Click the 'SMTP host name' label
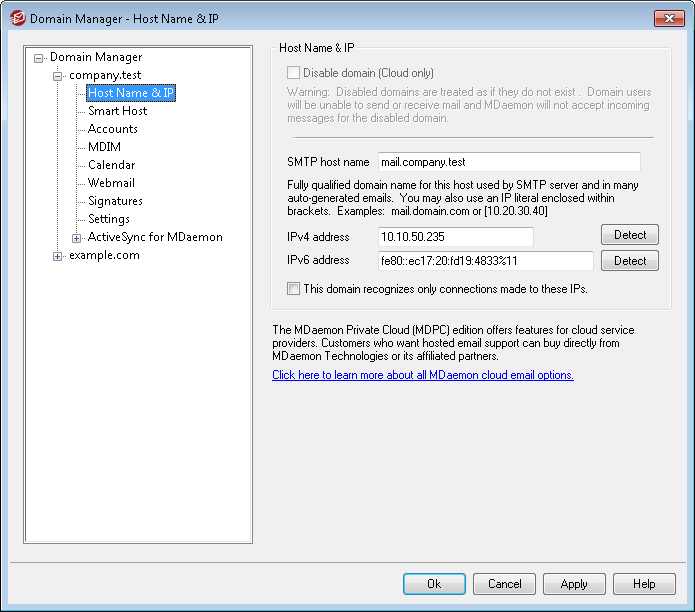This screenshot has height=612, width=695. (x=328, y=162)
